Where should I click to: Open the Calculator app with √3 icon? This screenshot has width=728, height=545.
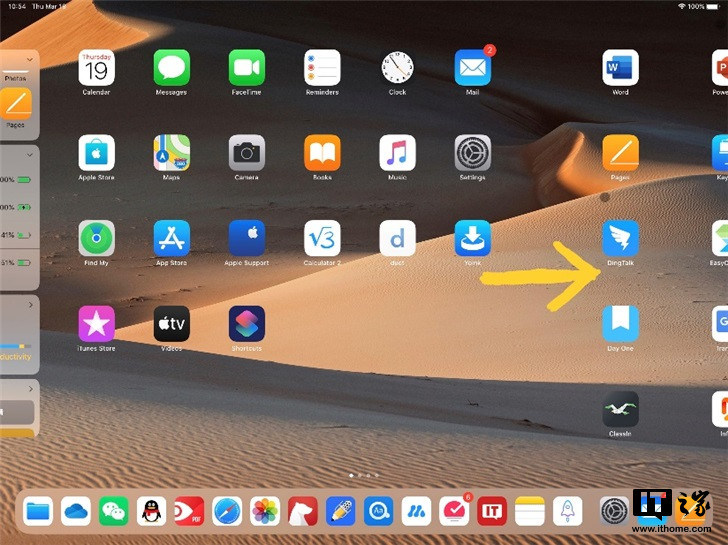point(322,238)
